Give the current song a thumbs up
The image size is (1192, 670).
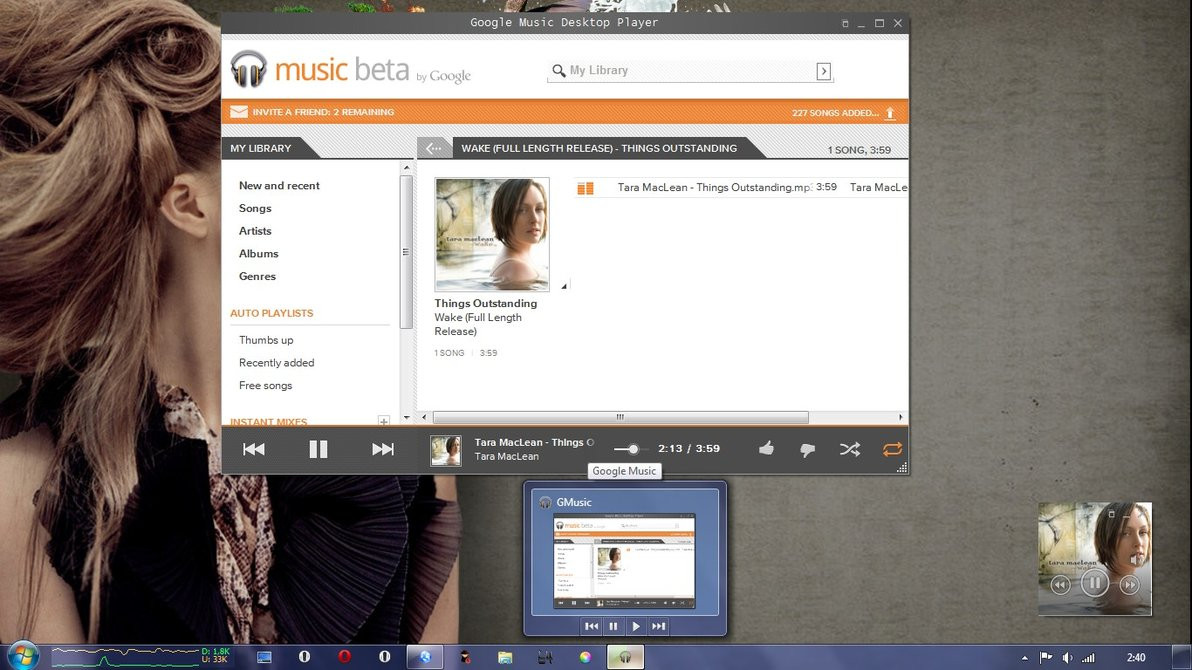766,448
